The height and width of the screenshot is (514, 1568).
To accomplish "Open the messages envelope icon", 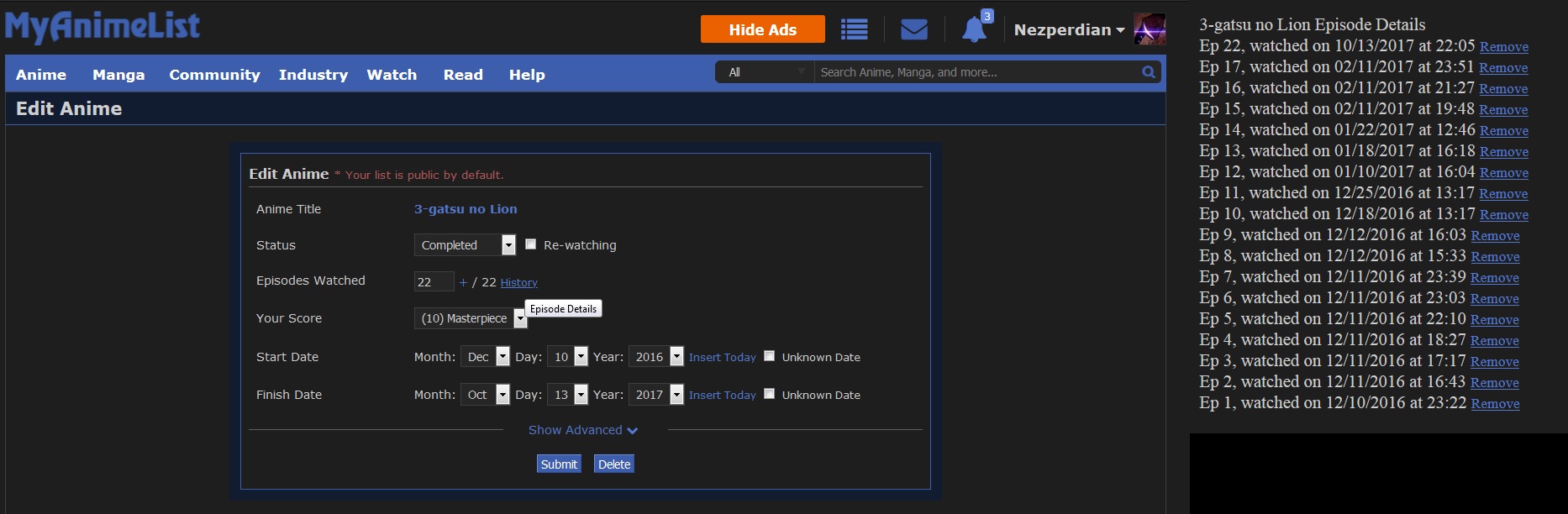I will (913, 29).
